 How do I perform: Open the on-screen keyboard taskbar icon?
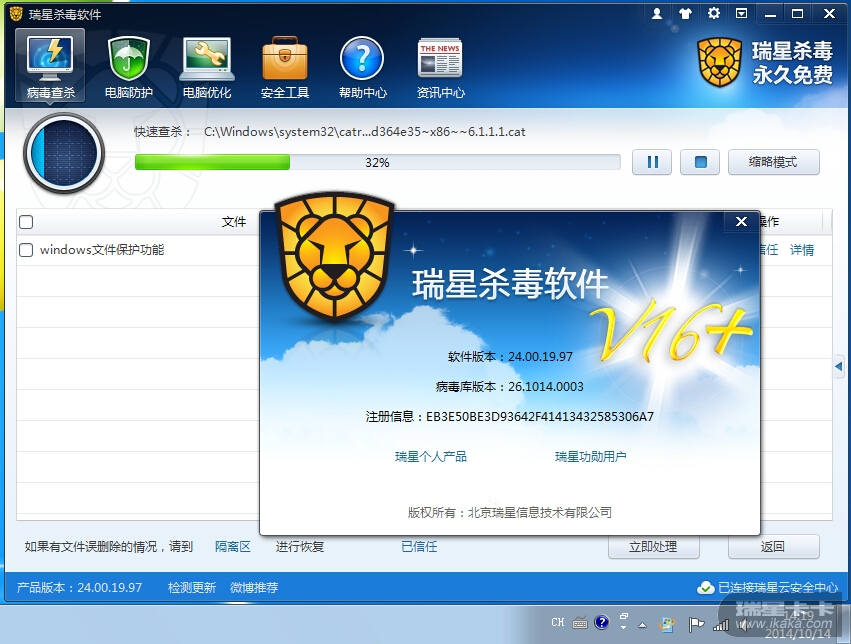[580, 623]
